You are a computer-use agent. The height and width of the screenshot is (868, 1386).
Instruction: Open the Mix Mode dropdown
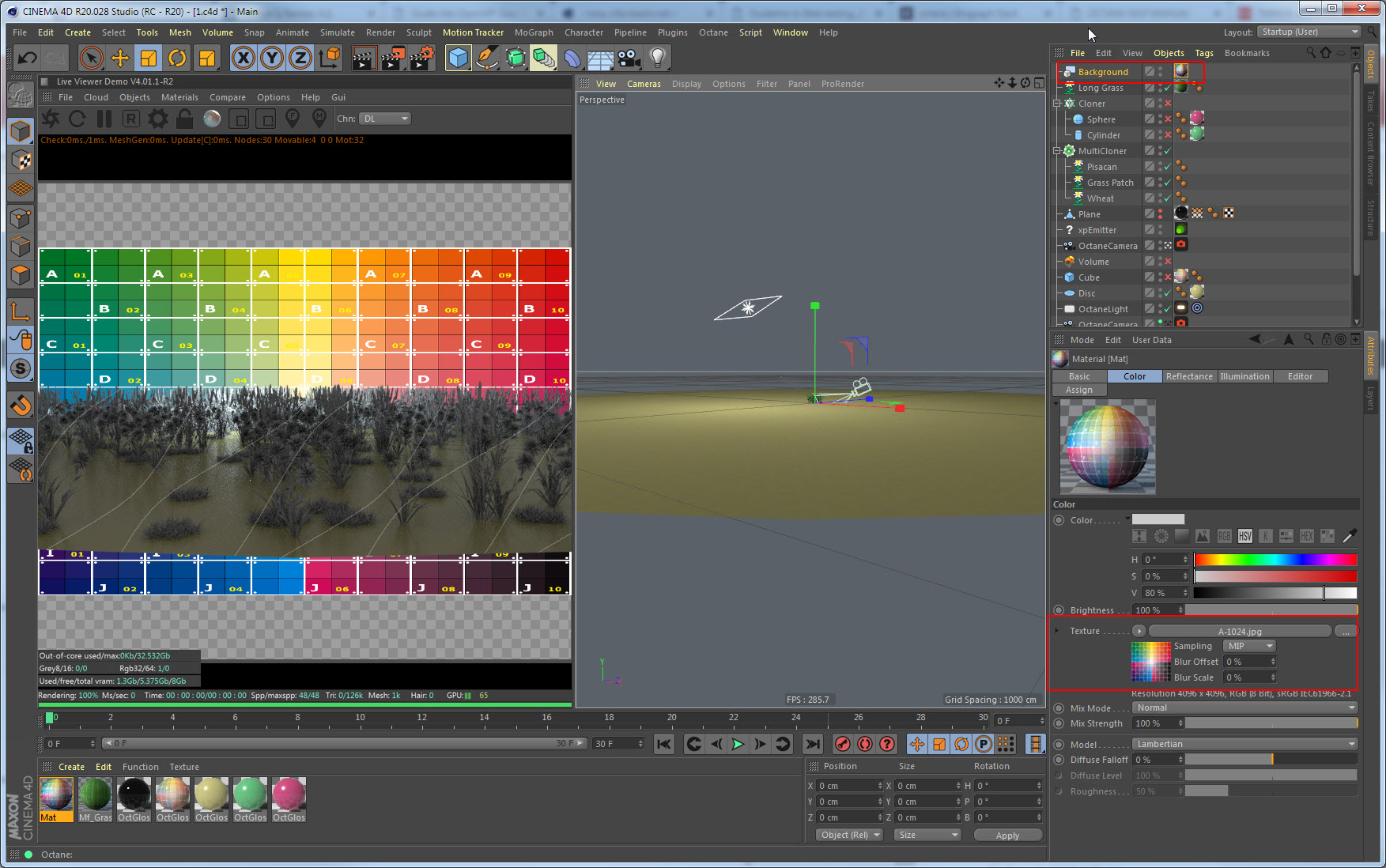point(1245,708)
